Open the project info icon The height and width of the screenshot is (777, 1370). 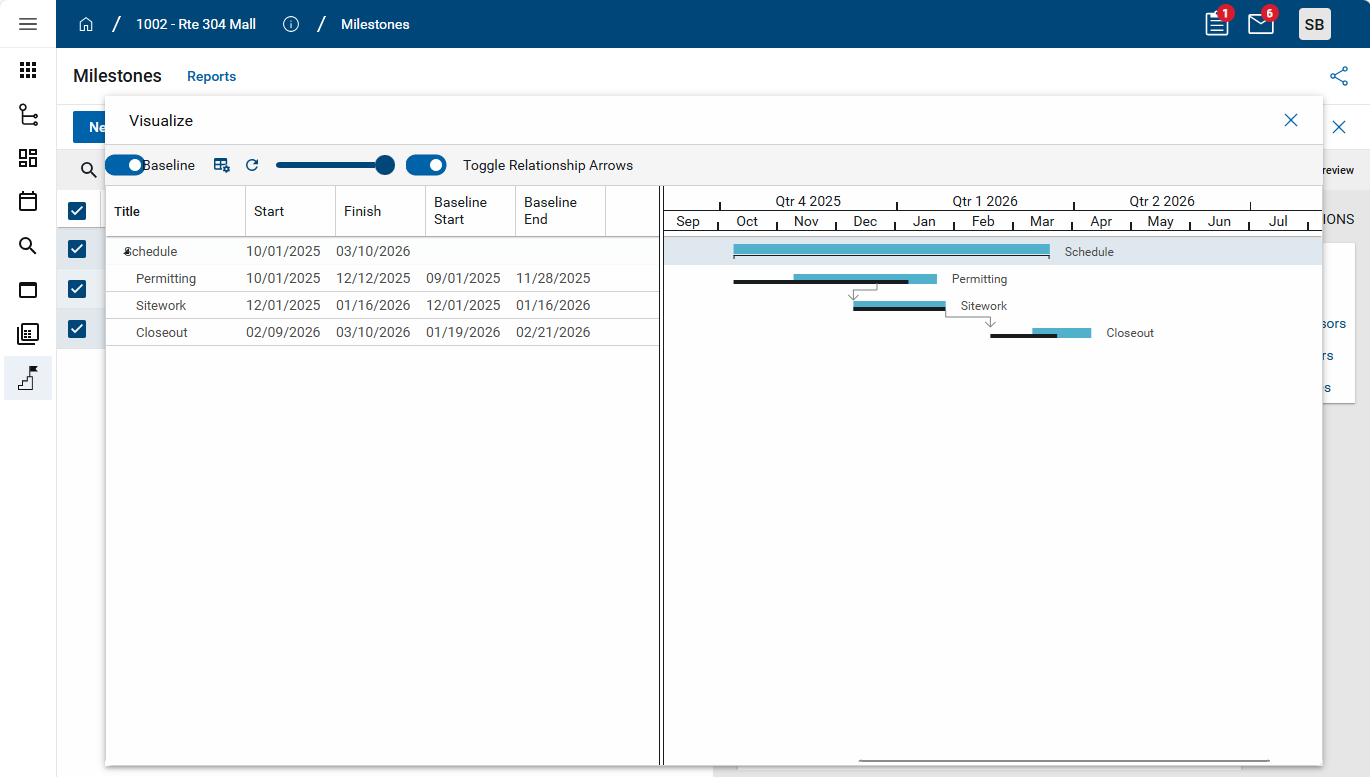pyautogui.click(x=291, y=24)
